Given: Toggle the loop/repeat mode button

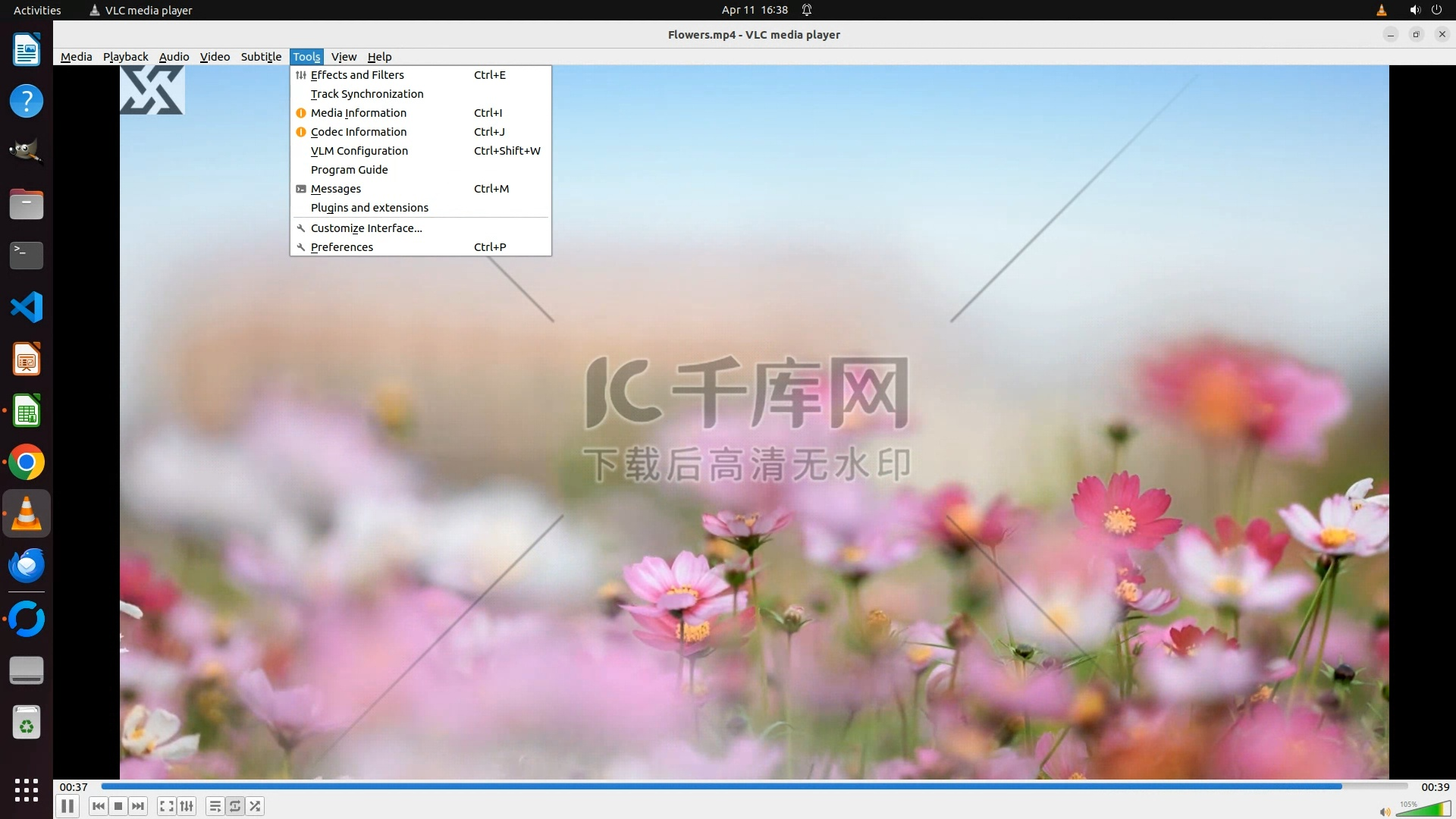Looking at the screenshot, I should (235, 806).
